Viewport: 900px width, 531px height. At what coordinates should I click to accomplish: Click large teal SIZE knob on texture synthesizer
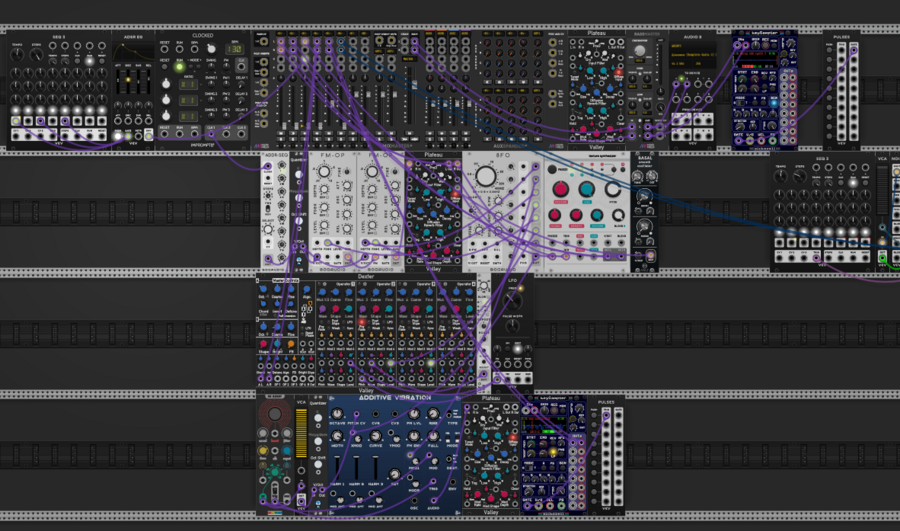[586, 189]
